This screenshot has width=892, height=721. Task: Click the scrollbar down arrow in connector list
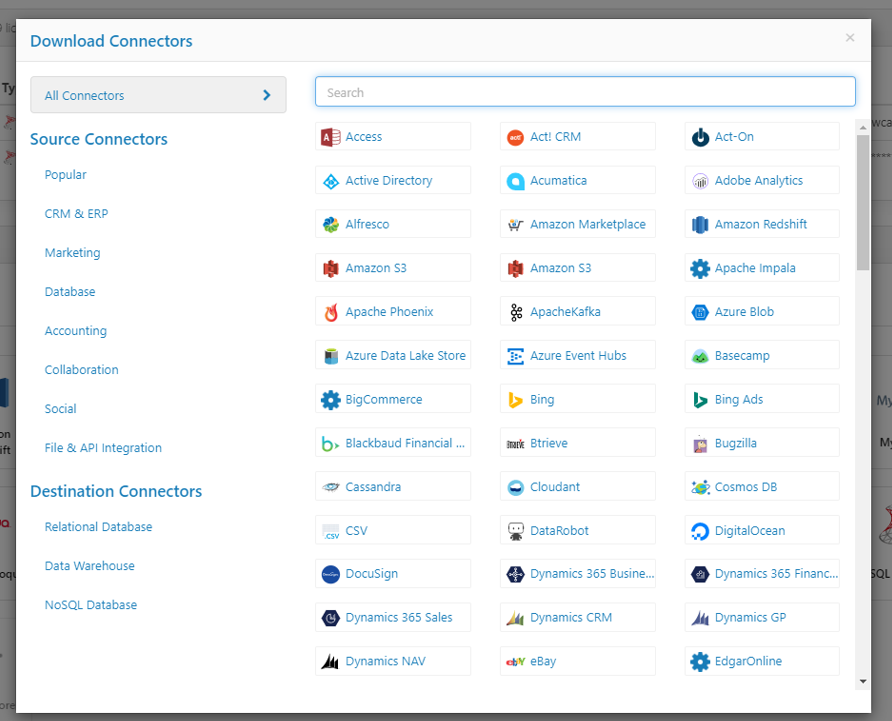click(863, 681)
